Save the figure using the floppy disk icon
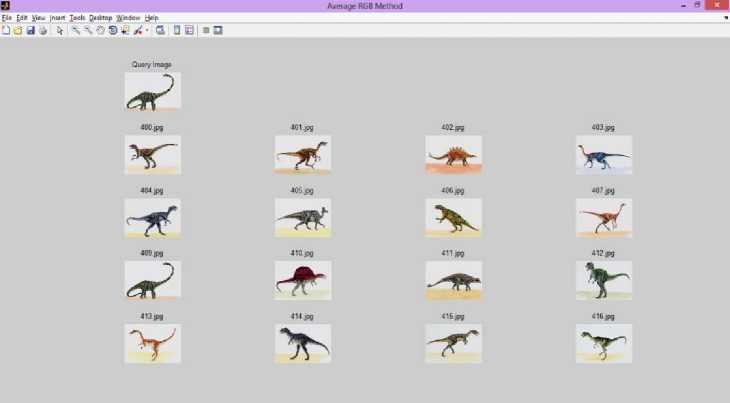The height and width of the screenshot is (403, 730). pyautogui.click(x=30, y=30)
